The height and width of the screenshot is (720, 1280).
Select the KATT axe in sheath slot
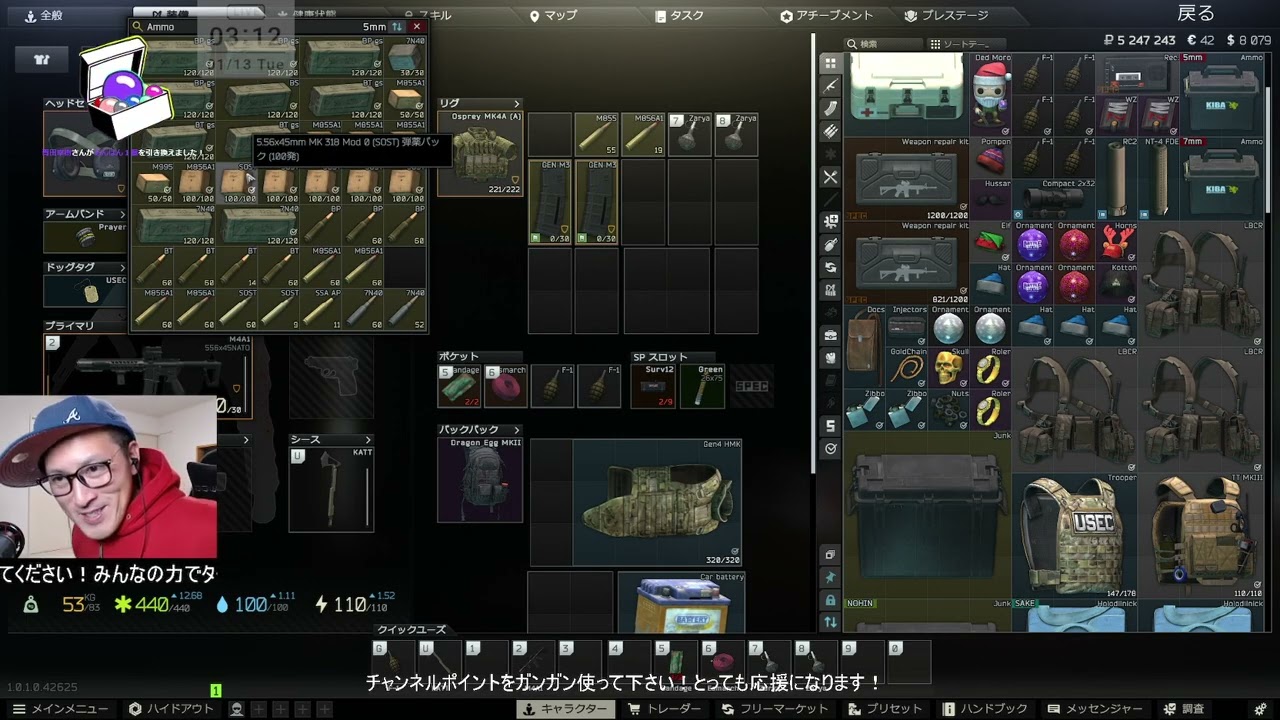pyautogui.click(x=331, y=489)
